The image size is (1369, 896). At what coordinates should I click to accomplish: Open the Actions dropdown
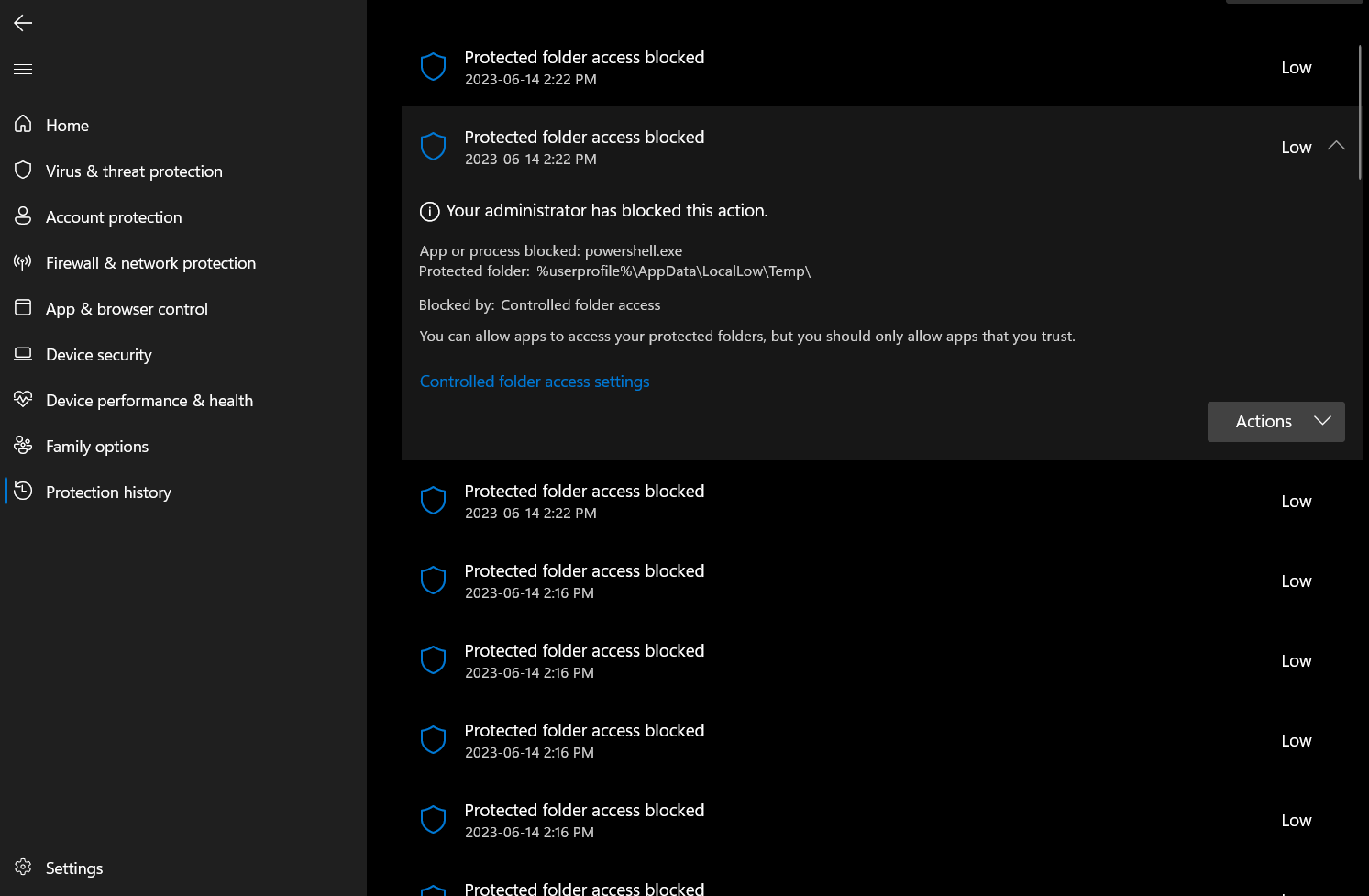(1275, 422)
